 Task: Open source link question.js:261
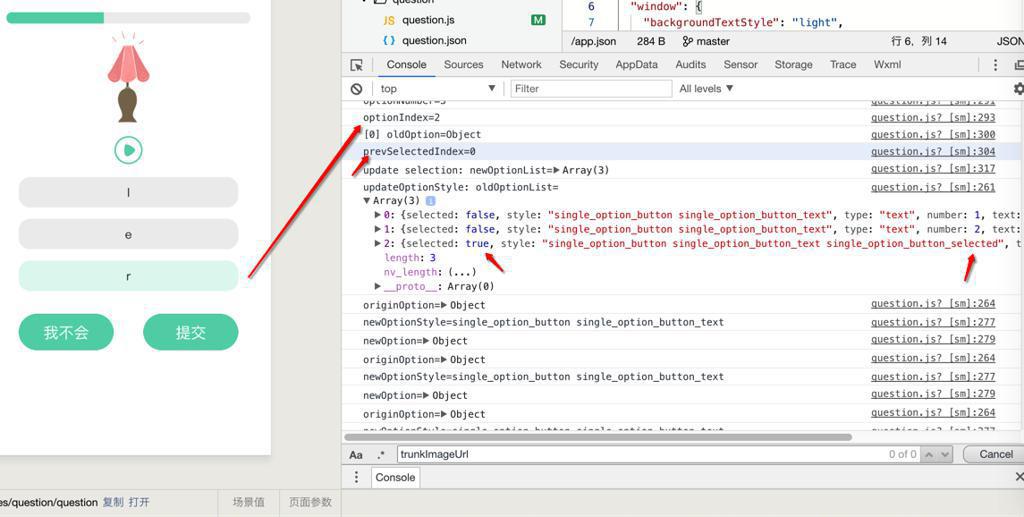coord(933,187)
